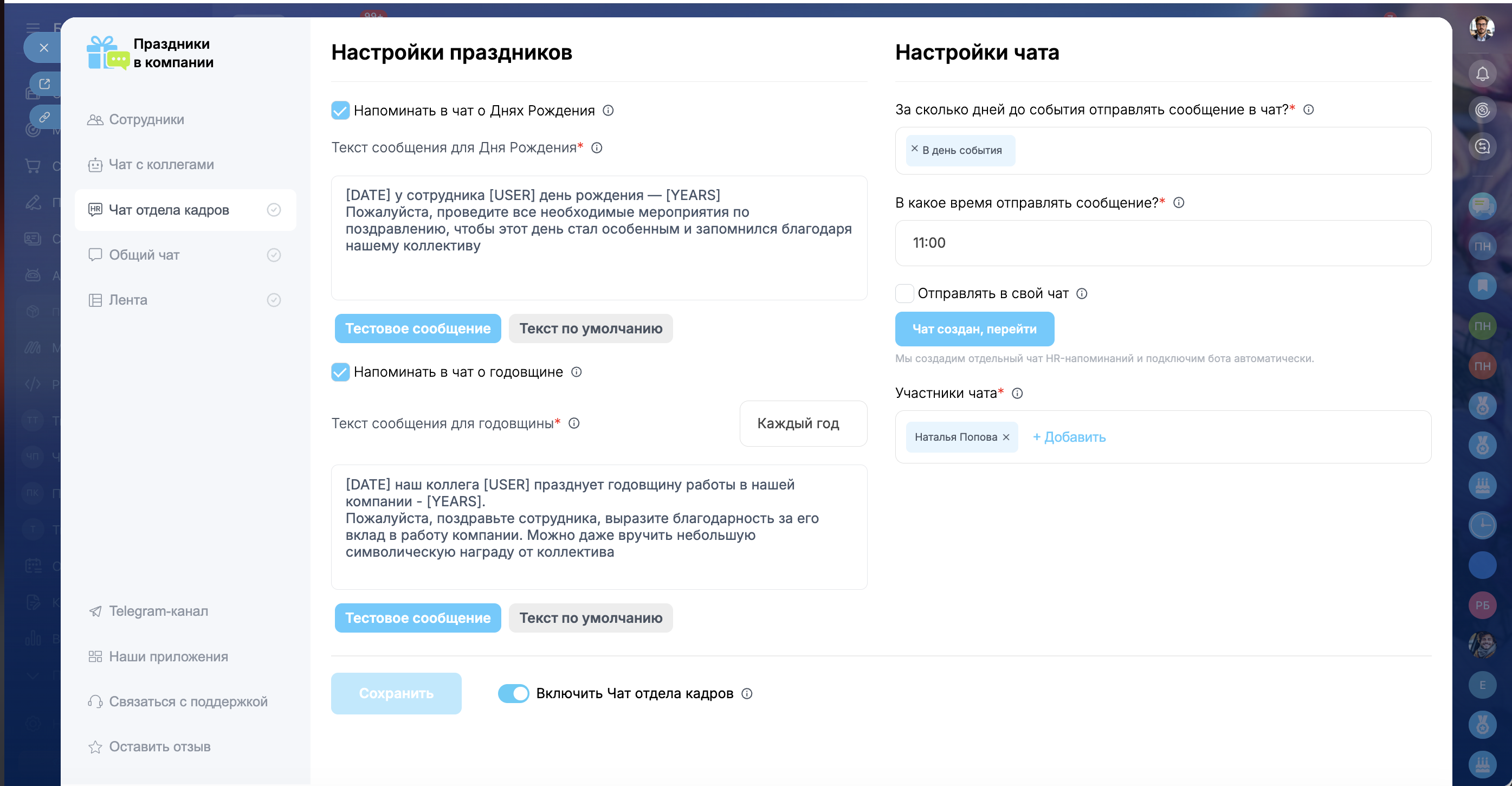Open 'Сотрудники' section in sidebar
Screen dimensions: 1512x786
click(147, 120)
